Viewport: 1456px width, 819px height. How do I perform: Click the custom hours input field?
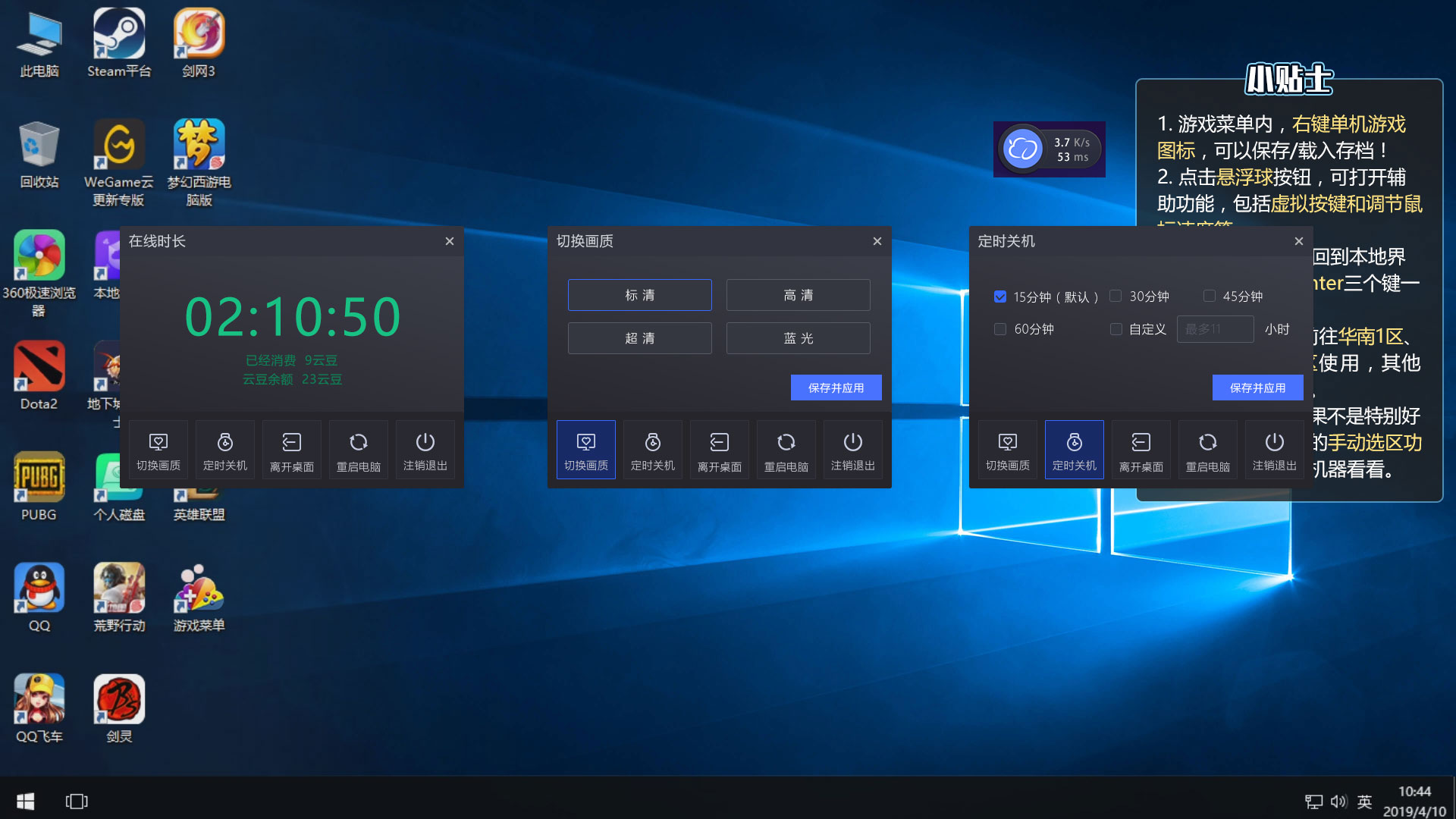[1215, 329]
